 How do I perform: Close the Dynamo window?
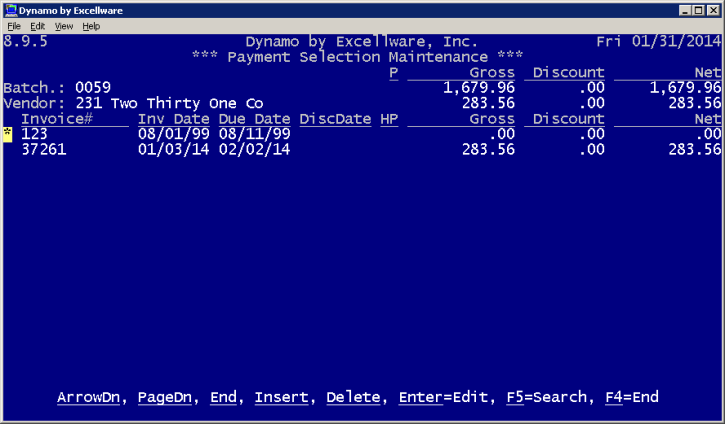(713, 10)
